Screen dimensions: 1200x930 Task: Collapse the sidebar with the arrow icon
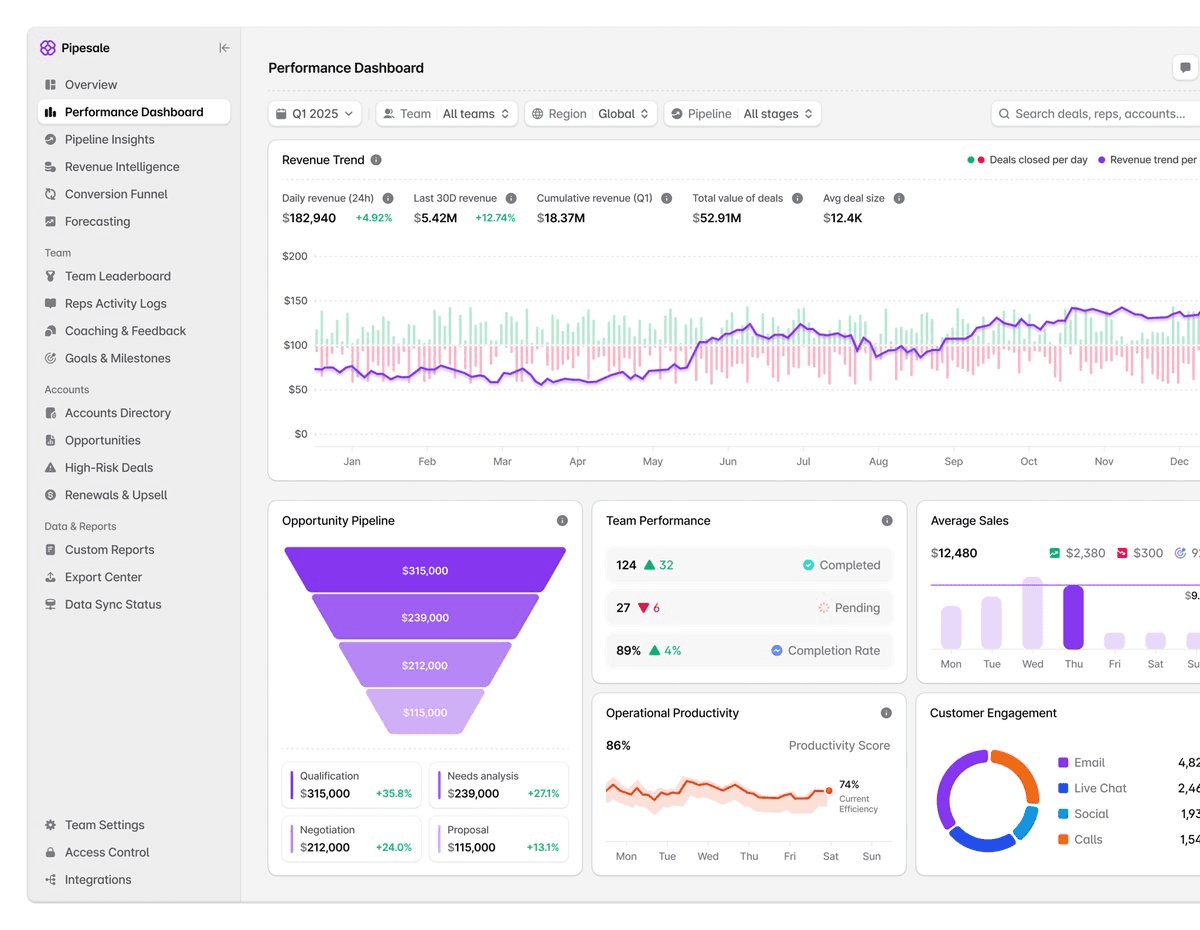pyautogui.click(x=224, y=48)
